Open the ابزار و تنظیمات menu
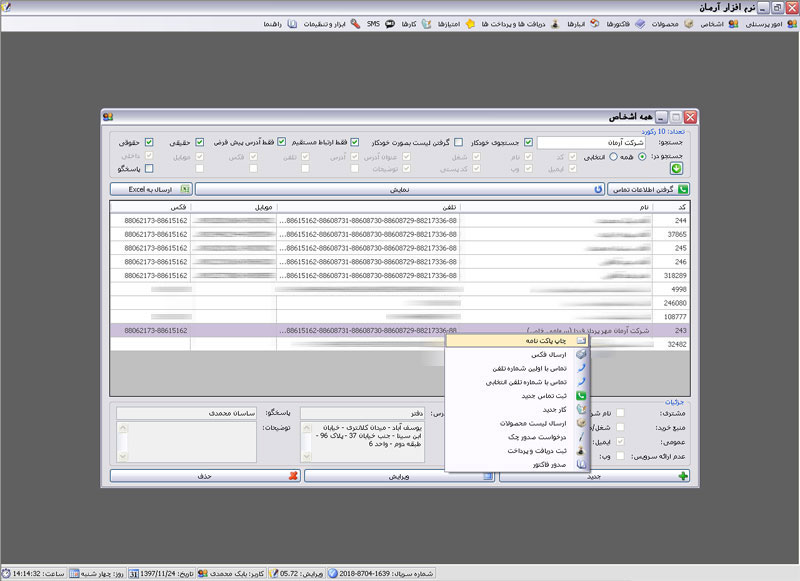The height and width of the screenshot is (581, 800). tap(324, 24)
